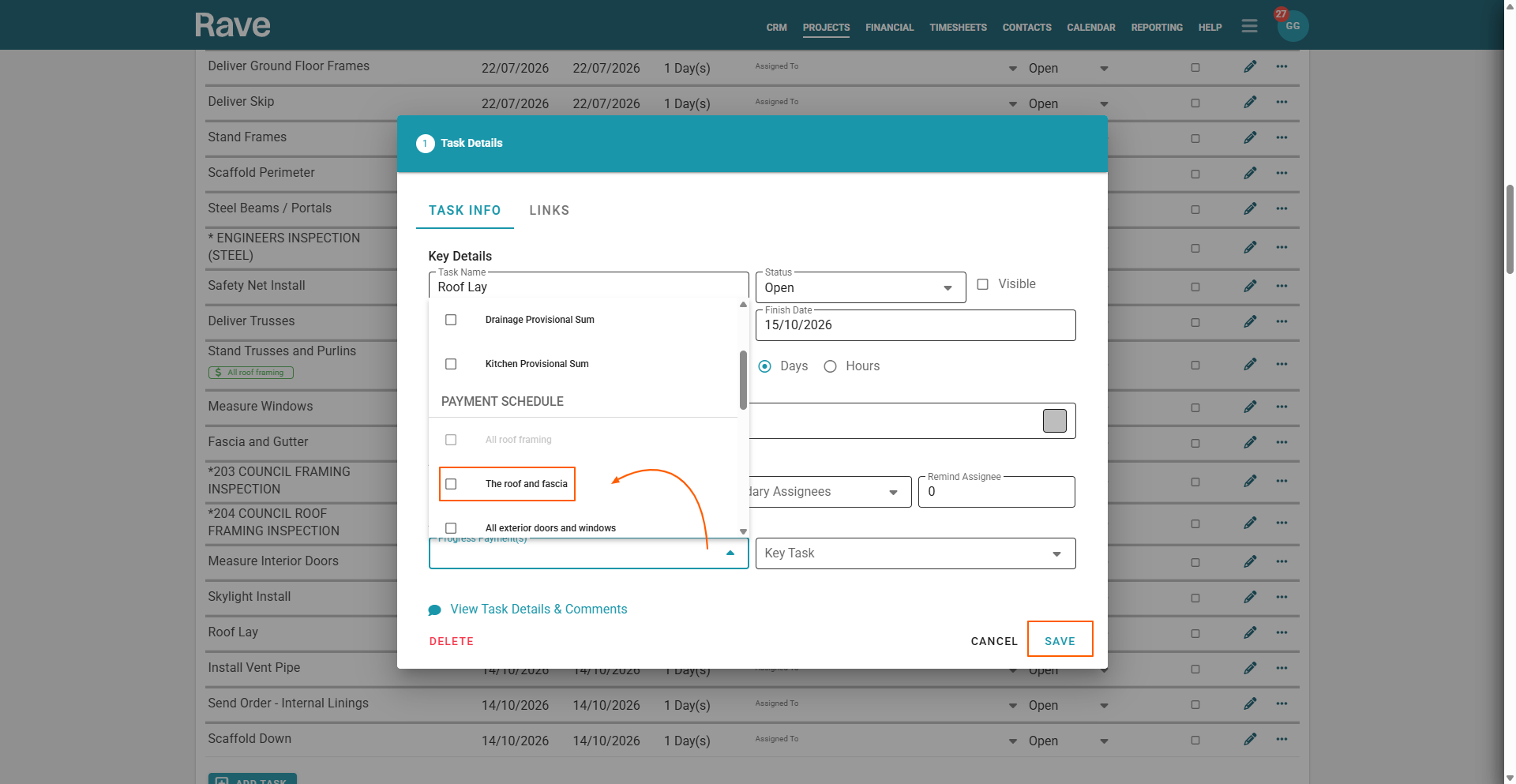Collapse the Progress Payment(s) dropdown arrow
The width and height of the screenshot is (1516, 784).
tap(730, 553)
